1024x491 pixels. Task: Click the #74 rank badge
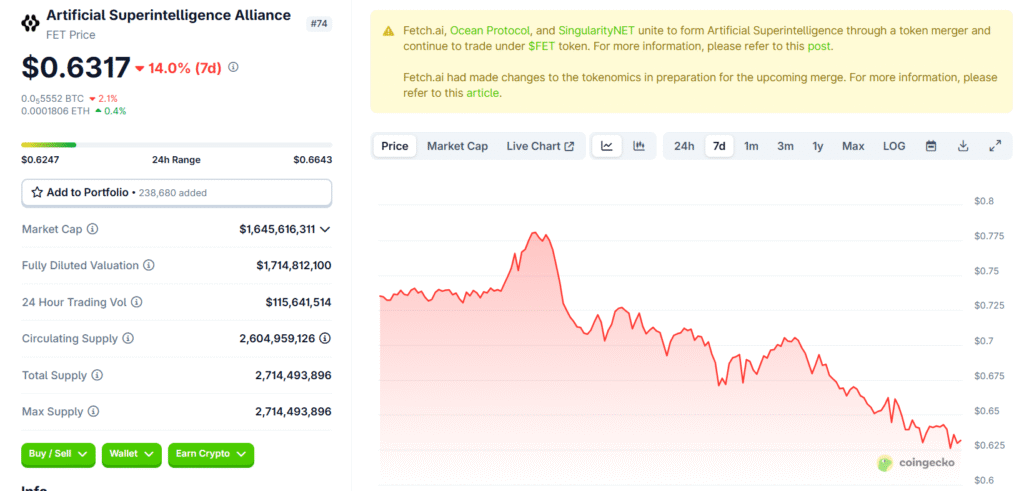pyautogui.click(x=318, y=24)
